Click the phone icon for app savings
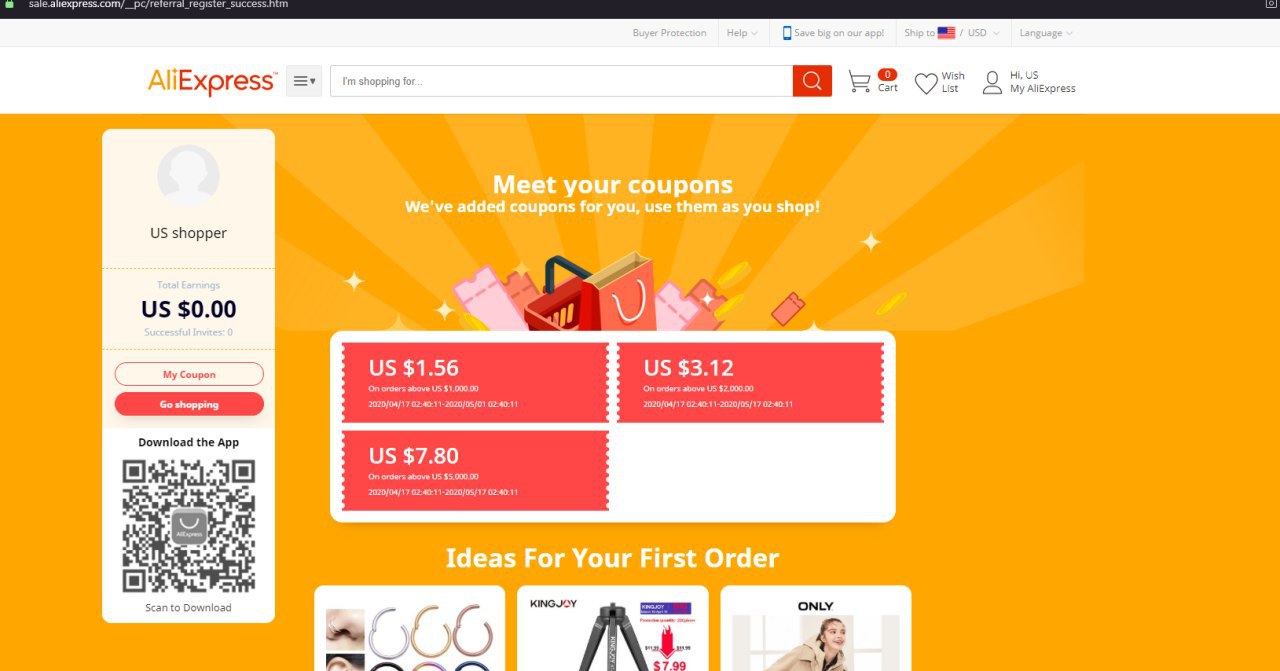 click(787, 33)
